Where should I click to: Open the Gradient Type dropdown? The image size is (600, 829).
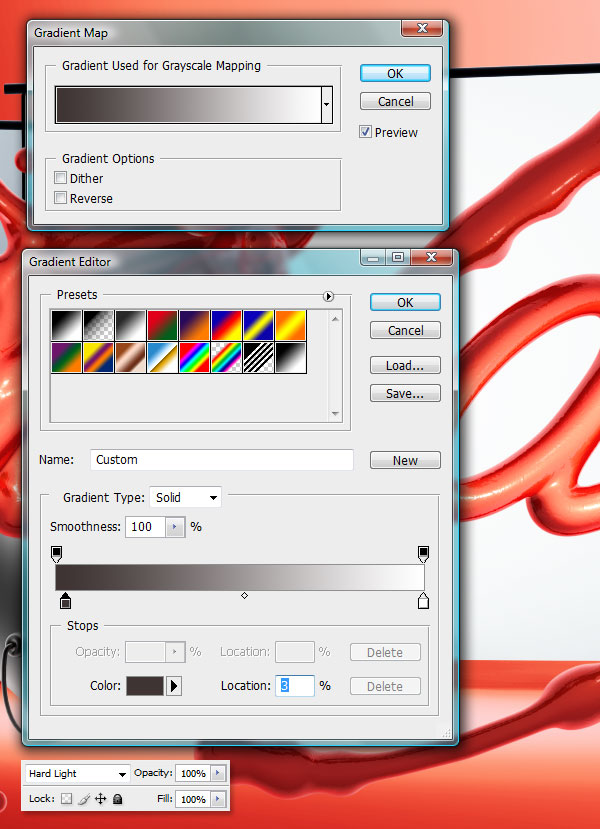coord(186,498)
